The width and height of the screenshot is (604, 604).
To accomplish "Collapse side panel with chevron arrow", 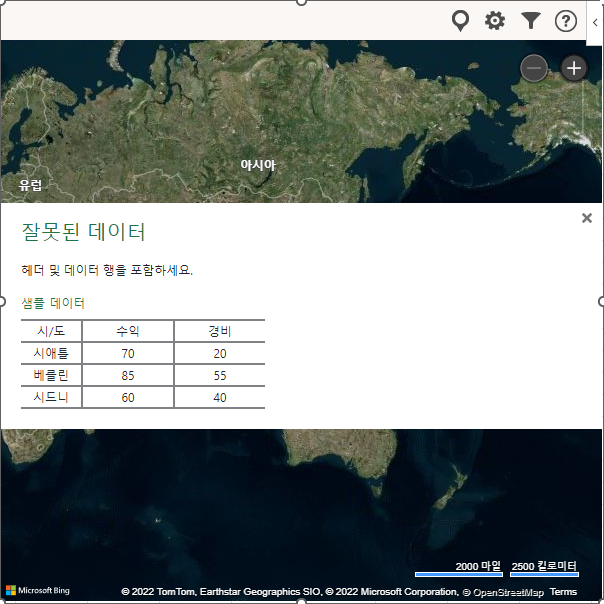I will tap(595, 23).
